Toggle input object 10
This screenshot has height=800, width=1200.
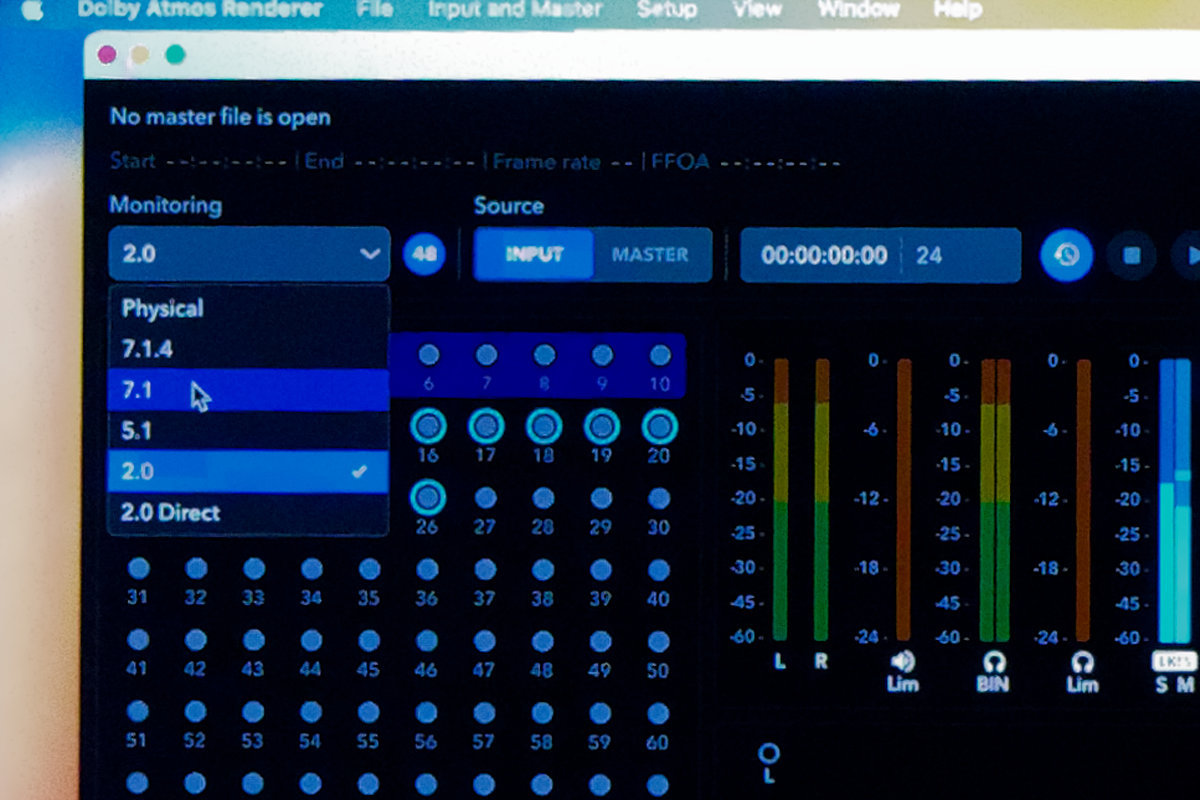pyautogui.click(x=660, y=355)
